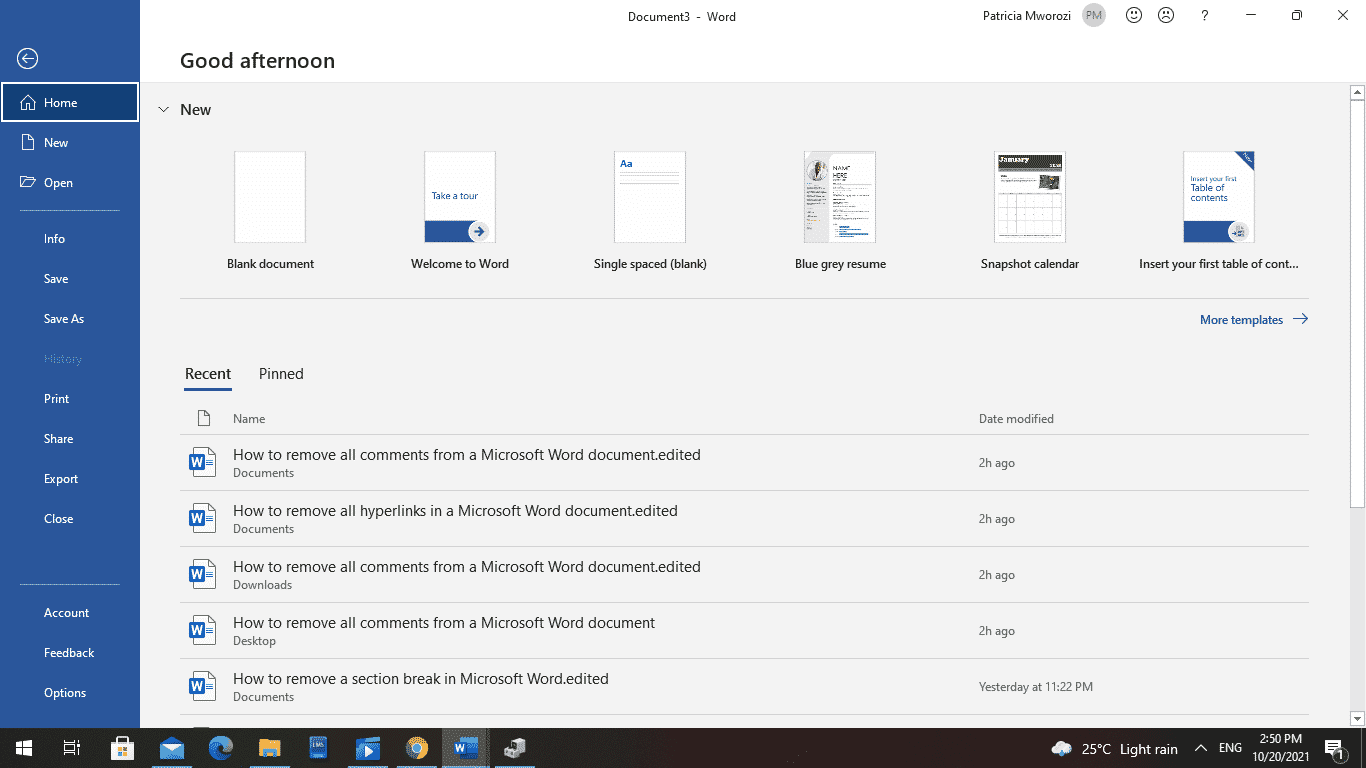The height and width of the screenshot is (768, 1366).
Task: Click the smiley feedback icon
Action: (x=1133, y=15)
